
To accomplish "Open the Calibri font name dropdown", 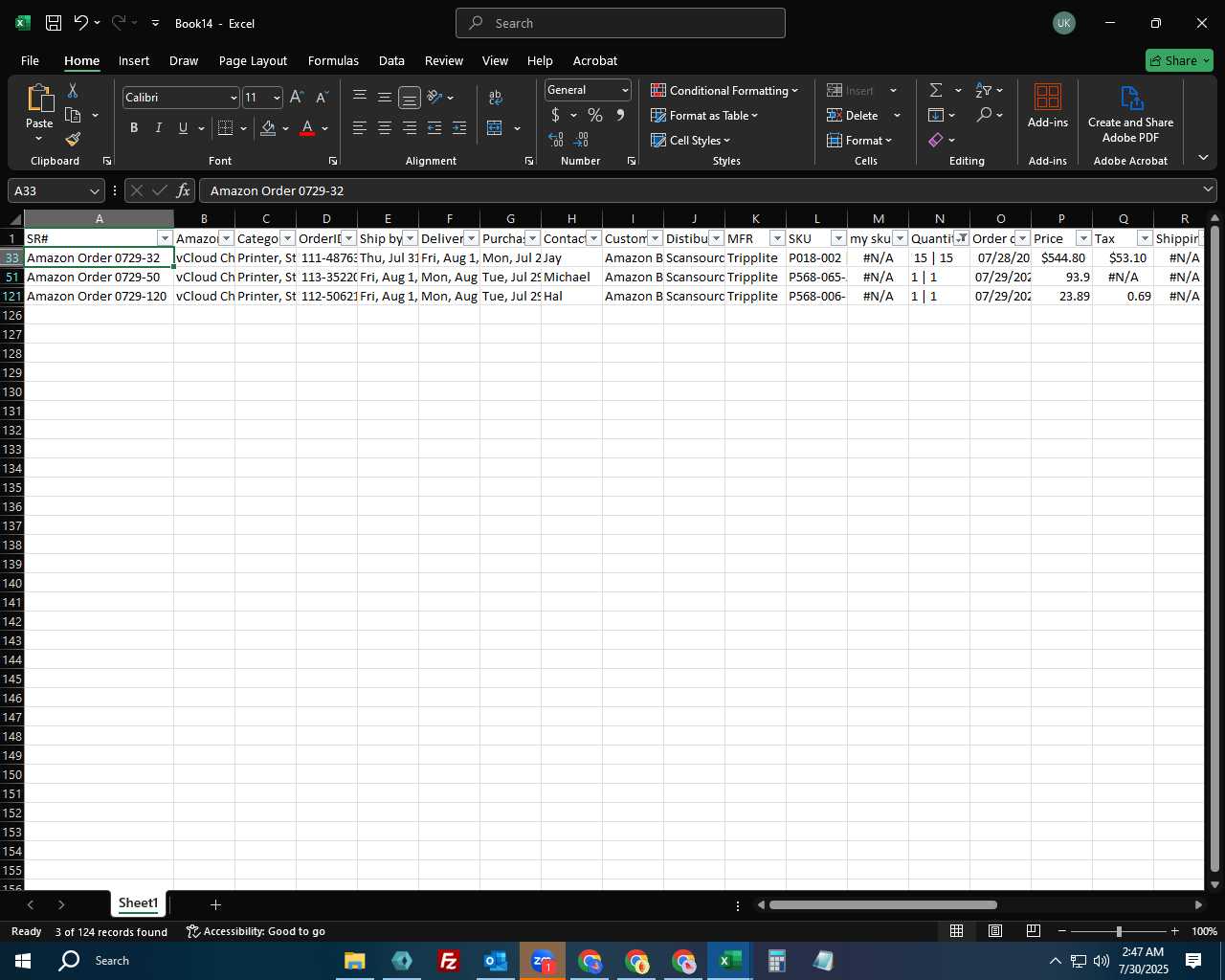I will (x=233, y=98).
